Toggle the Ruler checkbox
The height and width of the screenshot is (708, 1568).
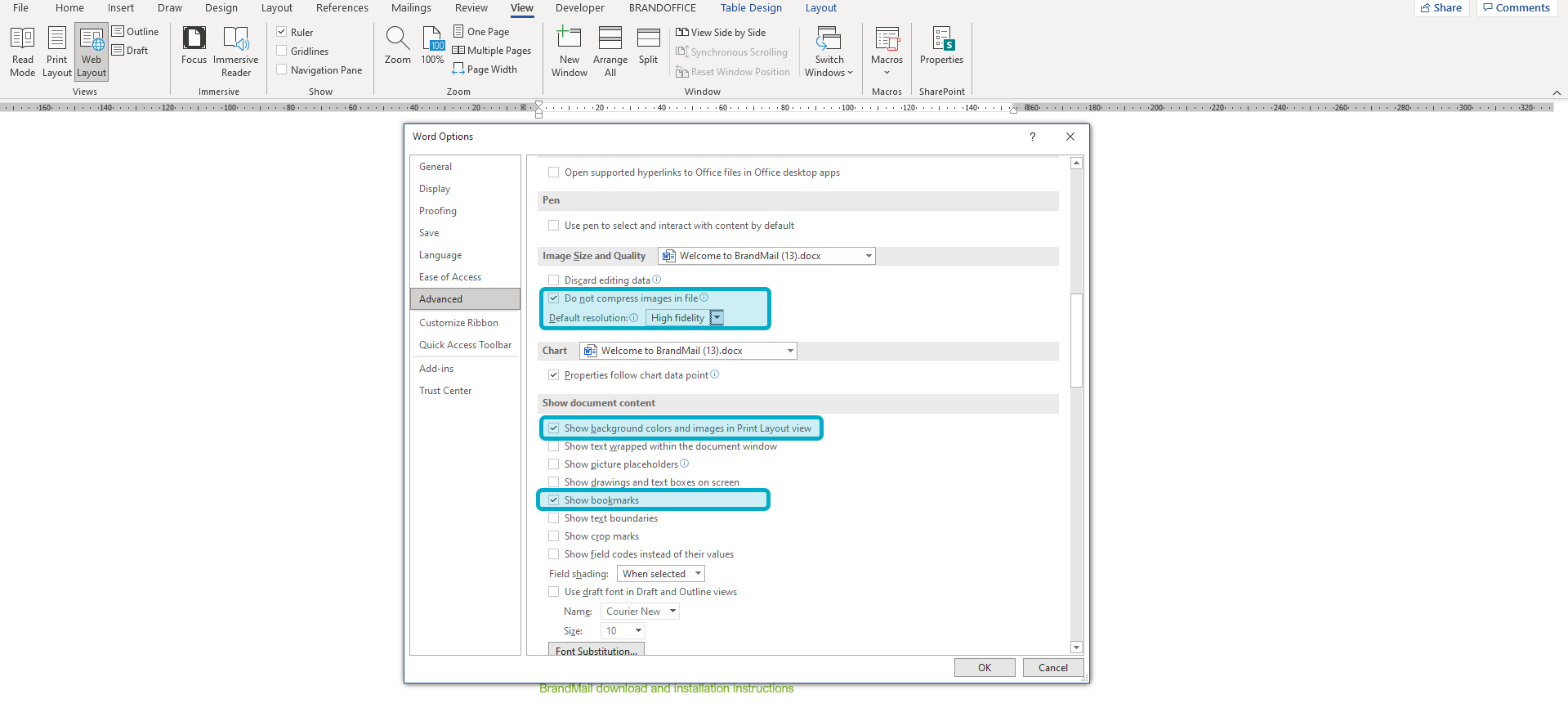pos(282,32)
